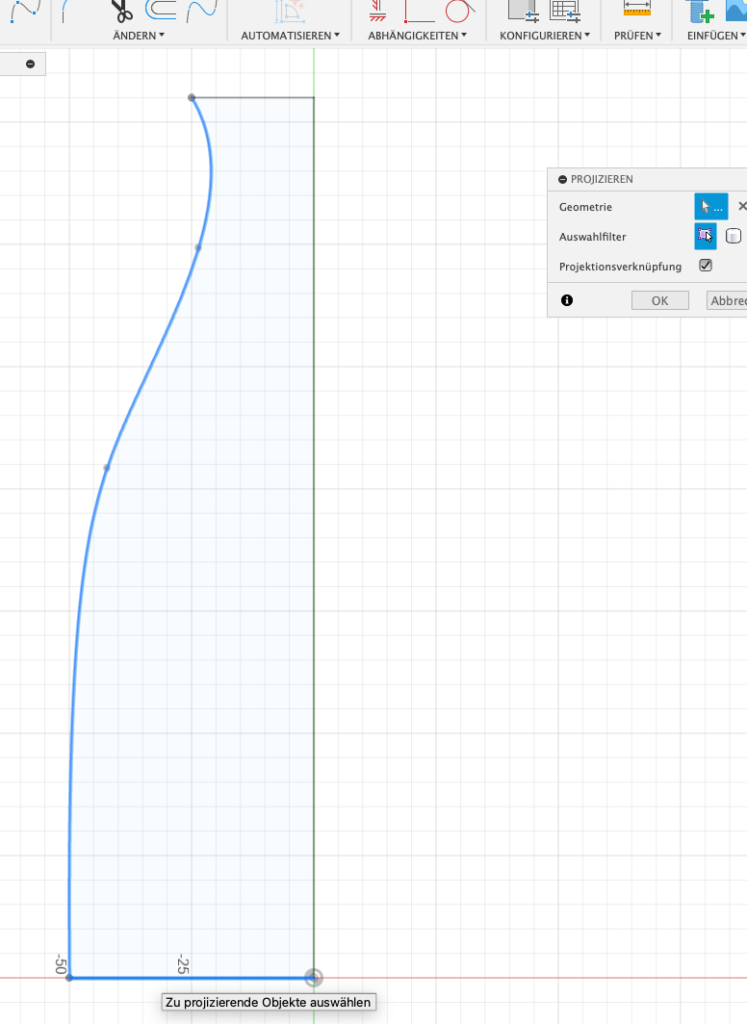
Task: Enable the bodies selection filter
Action: coord(733,236)
